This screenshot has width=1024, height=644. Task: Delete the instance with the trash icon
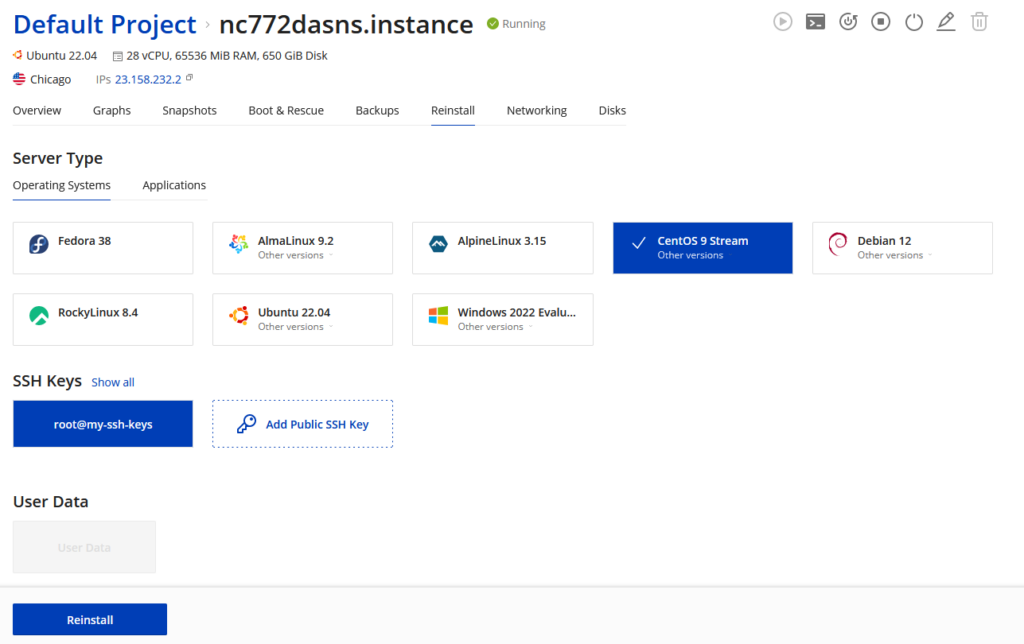coord(979,21)
